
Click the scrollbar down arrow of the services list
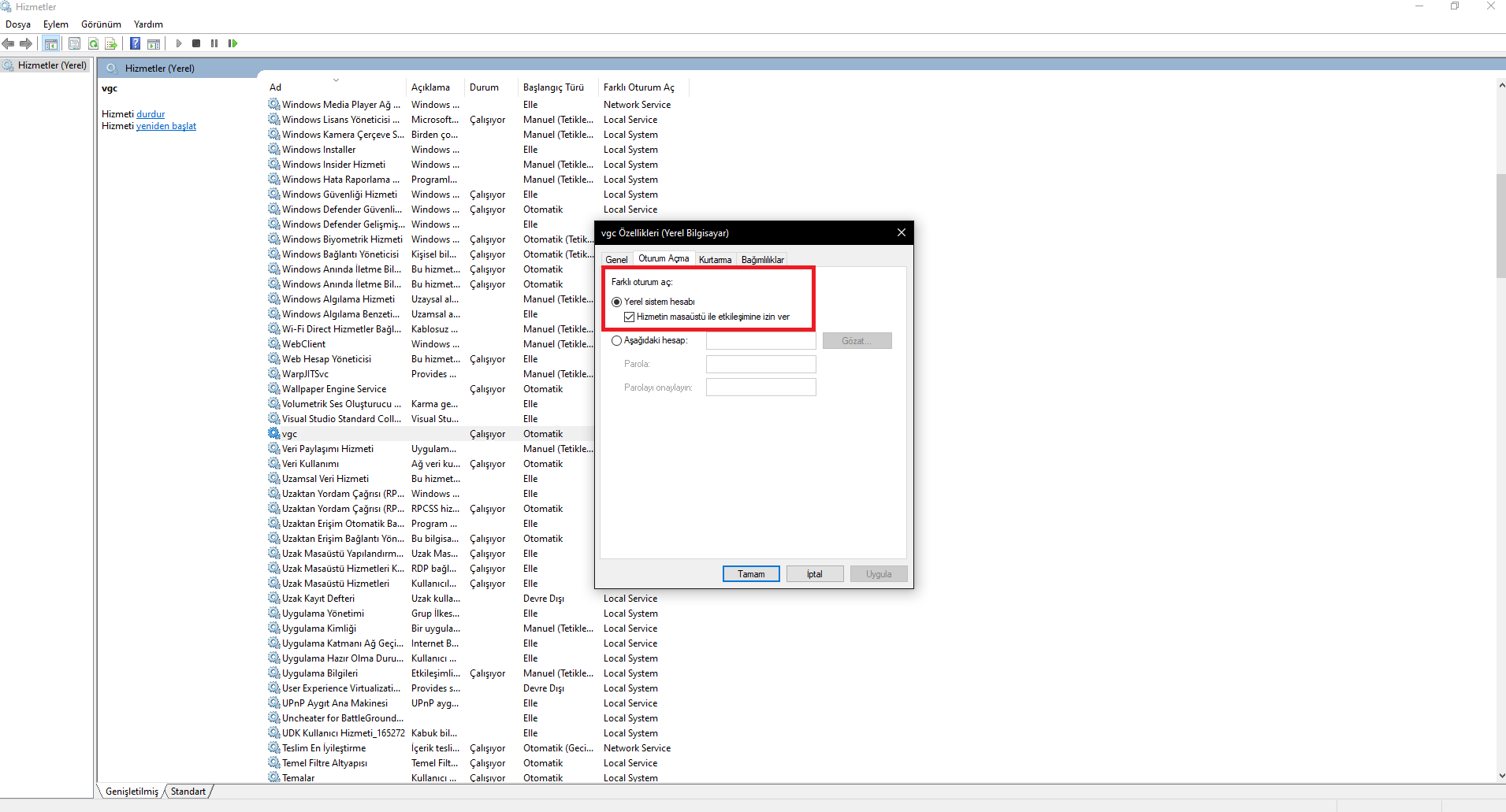pyautogui.click(x=1500, y=775)
